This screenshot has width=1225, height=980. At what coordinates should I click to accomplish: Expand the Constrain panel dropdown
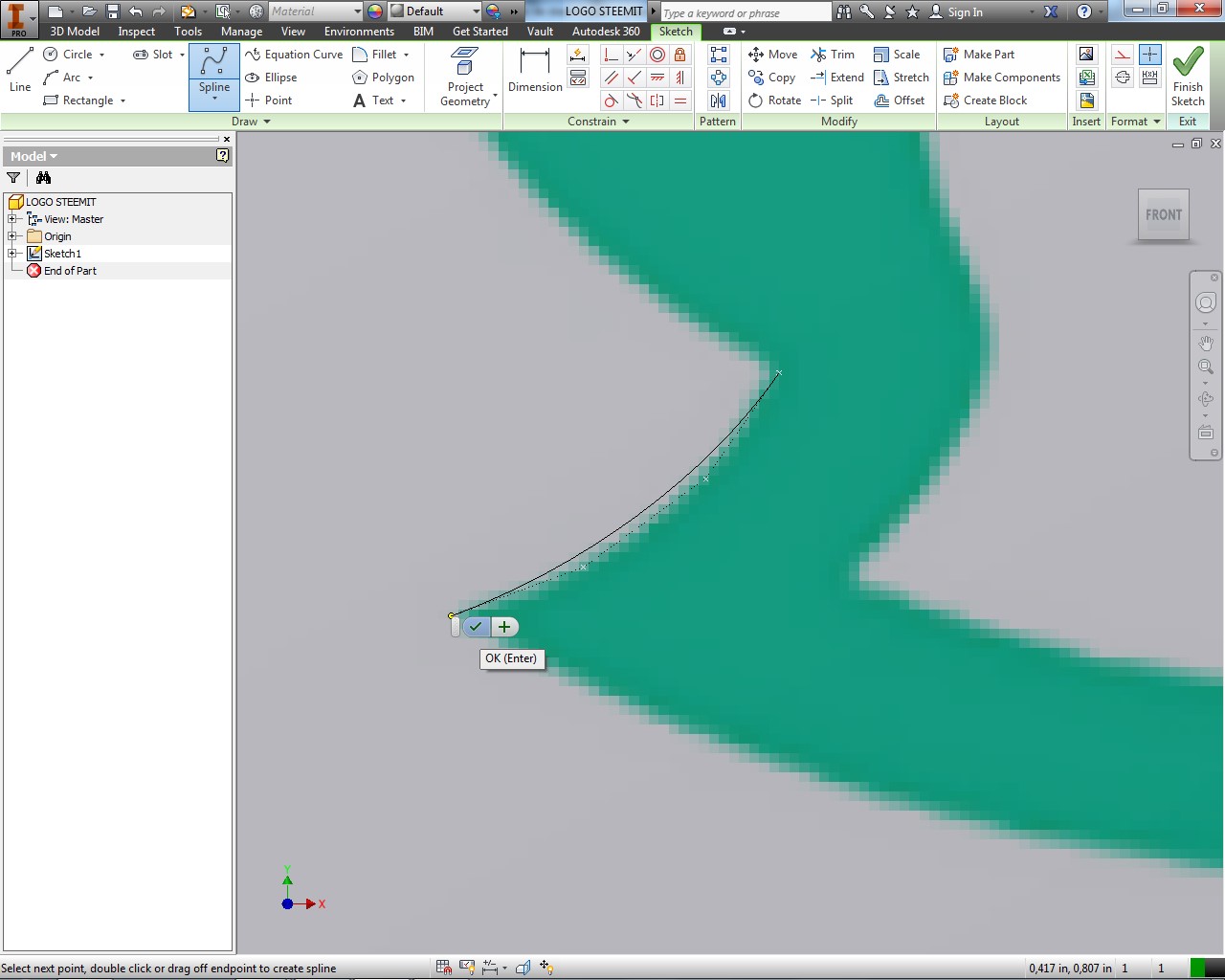pos(599,122)
